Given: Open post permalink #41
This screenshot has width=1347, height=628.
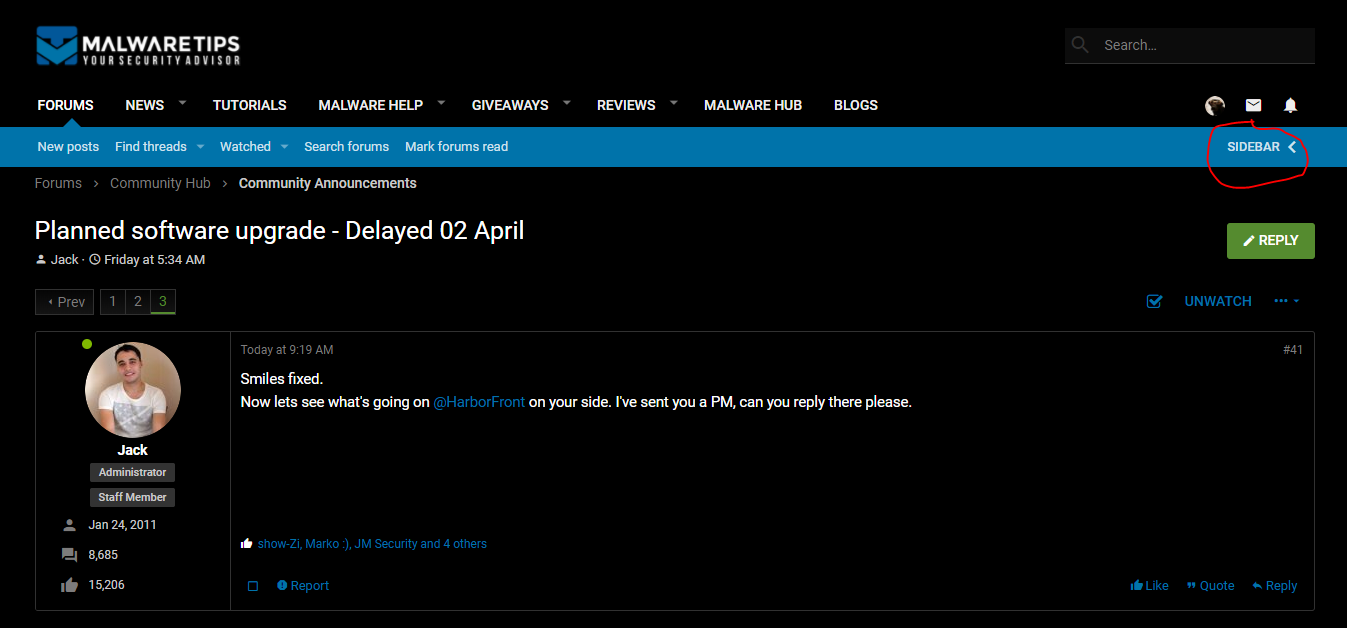Looking at the screenshot, I should [1293, 350].
